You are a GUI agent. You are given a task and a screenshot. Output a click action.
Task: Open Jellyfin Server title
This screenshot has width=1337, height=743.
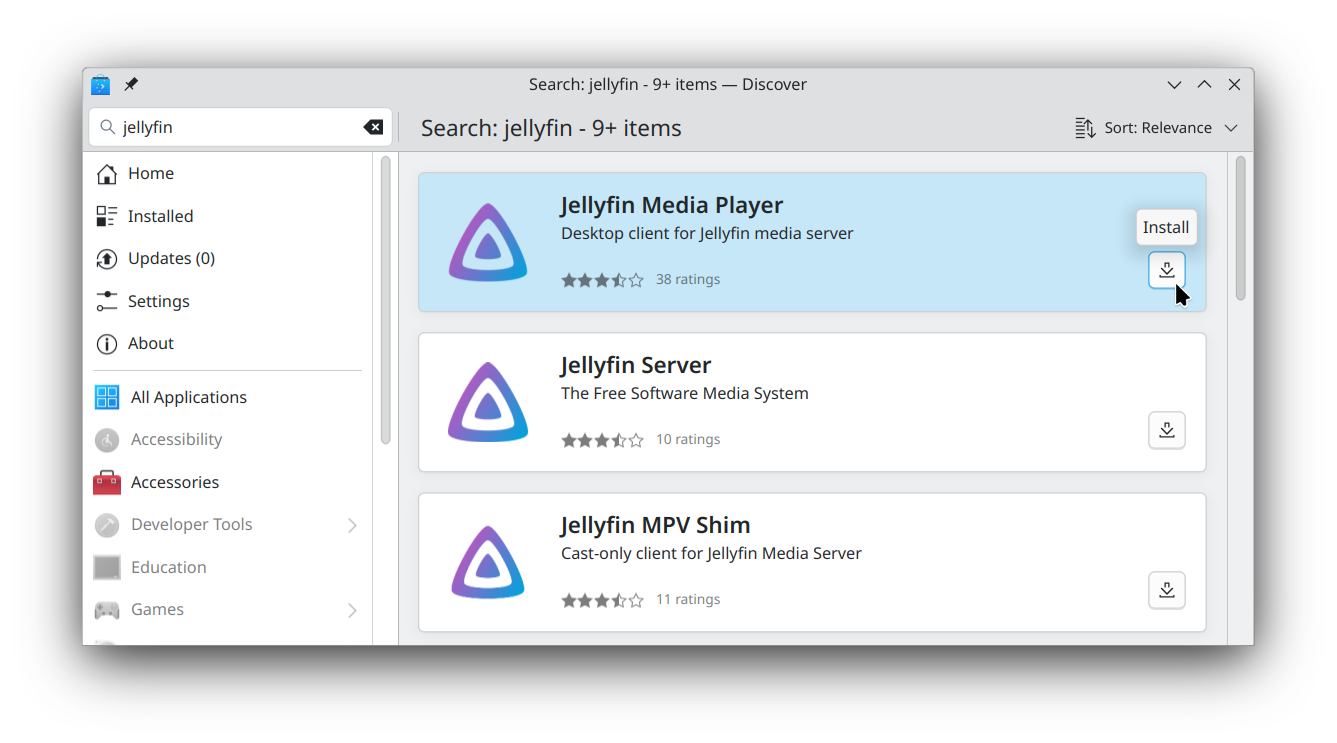[636, 365]
